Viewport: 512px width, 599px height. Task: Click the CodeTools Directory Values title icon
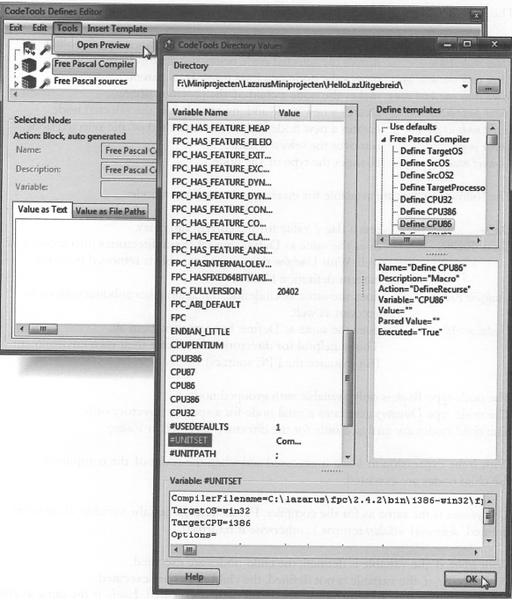pos(169,45)
